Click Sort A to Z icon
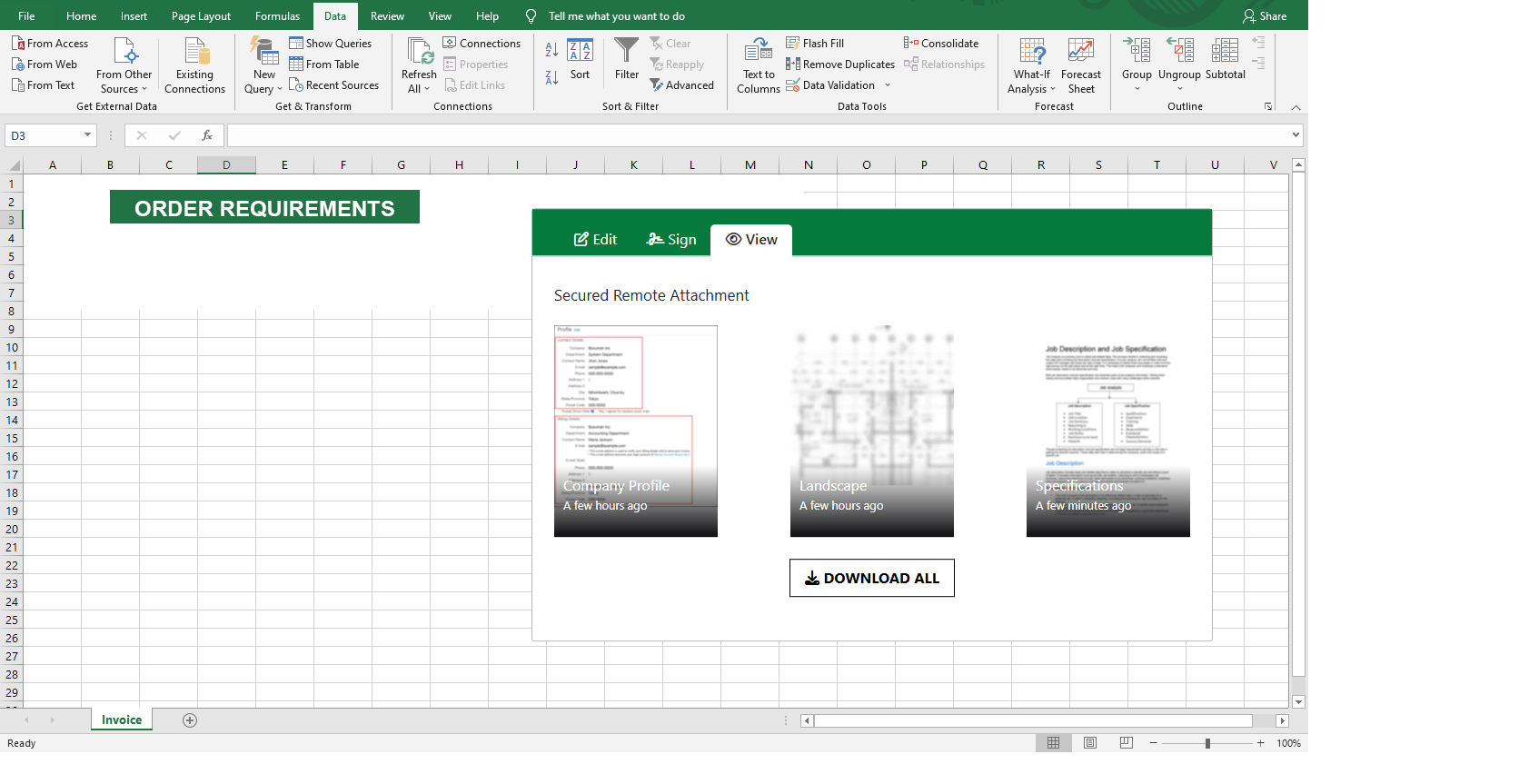 (551, 50)
